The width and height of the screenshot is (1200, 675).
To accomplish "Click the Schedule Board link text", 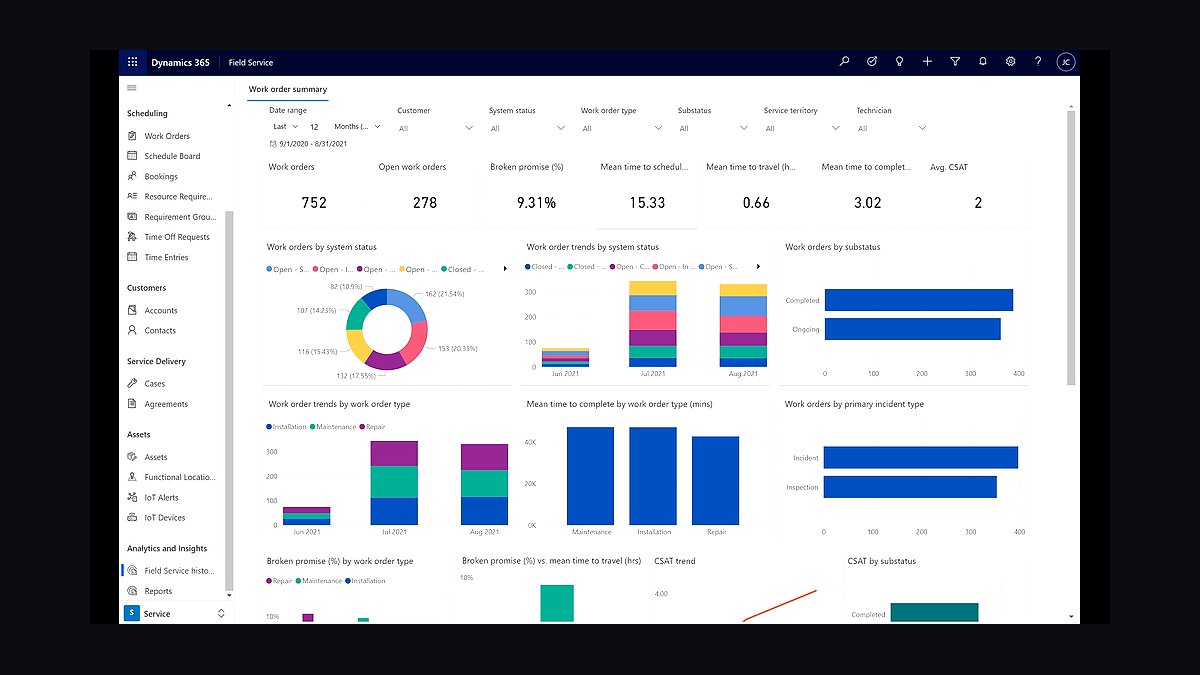I will pos(172,156).
